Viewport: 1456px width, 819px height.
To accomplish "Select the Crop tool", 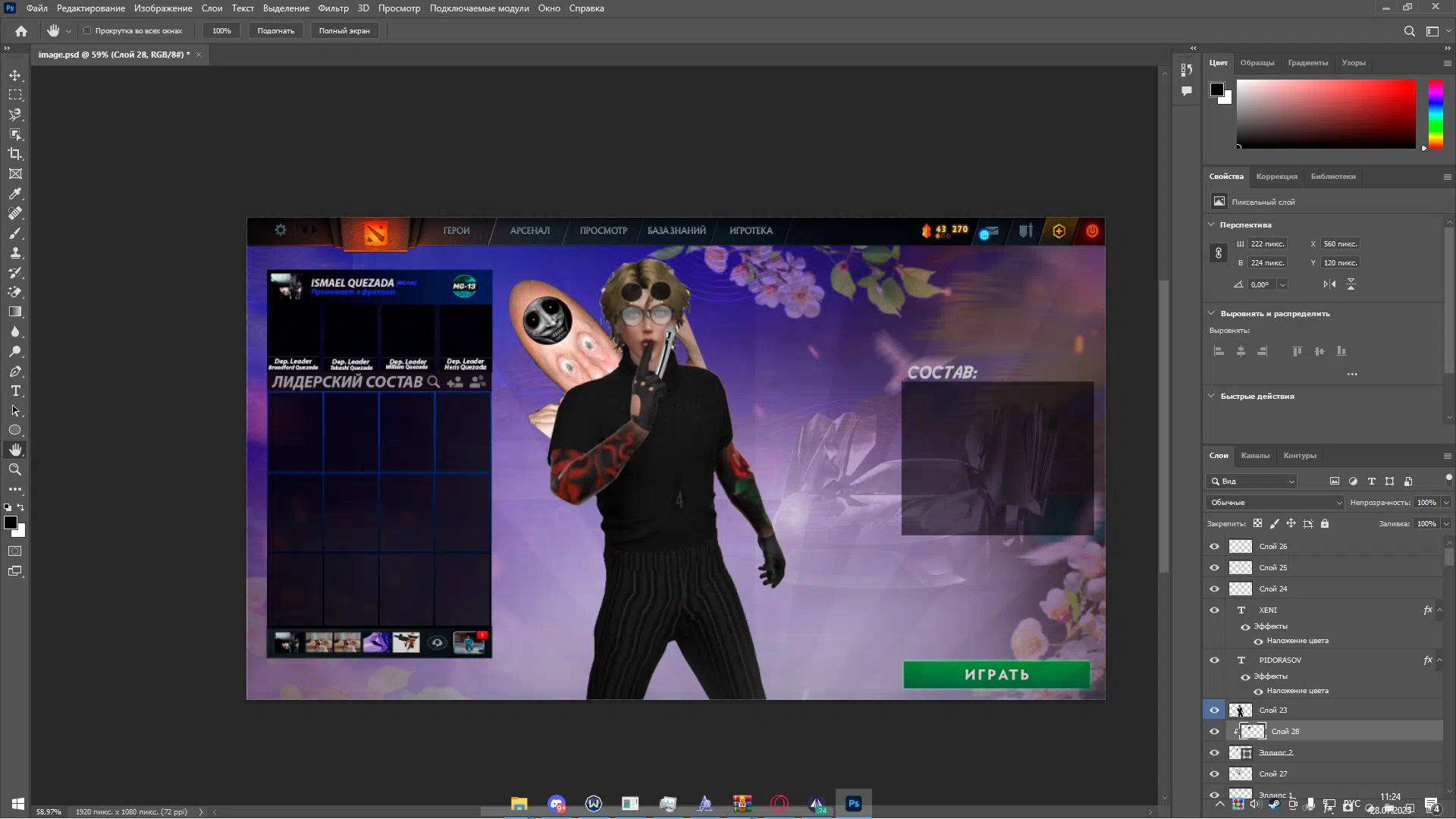I will (x=15, y=155).
